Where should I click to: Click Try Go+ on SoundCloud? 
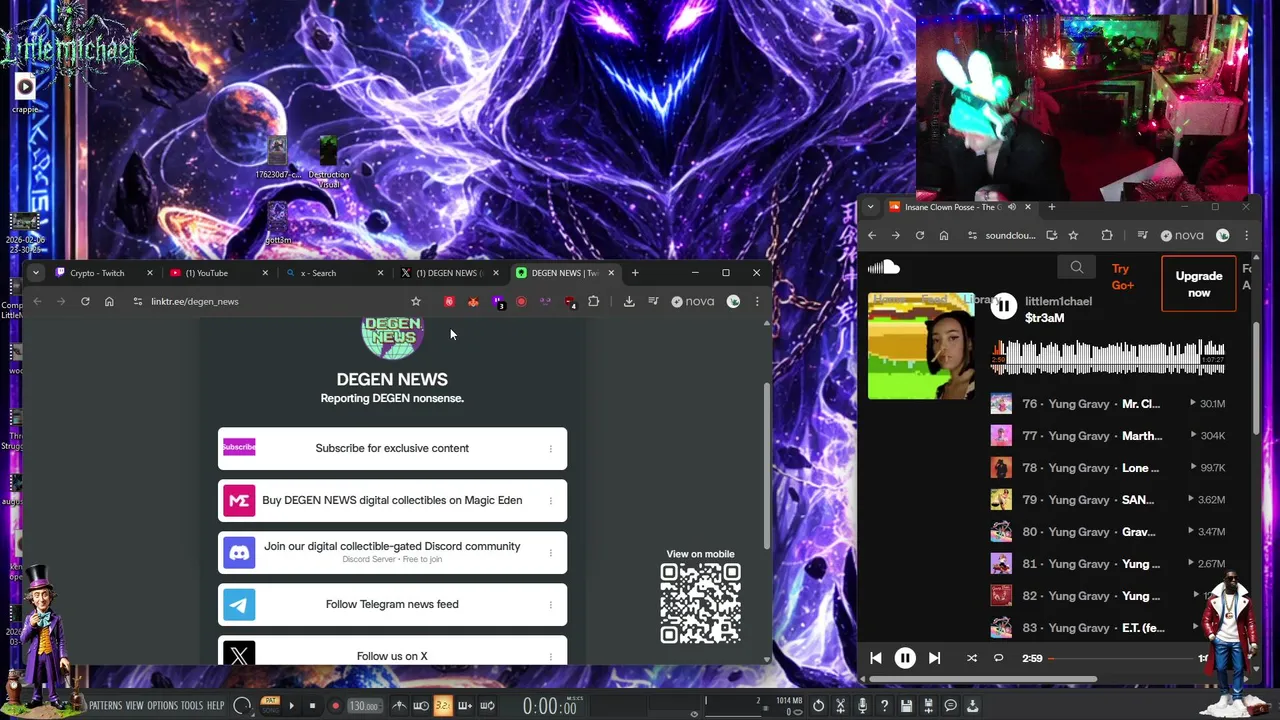tap(1122, 277)
